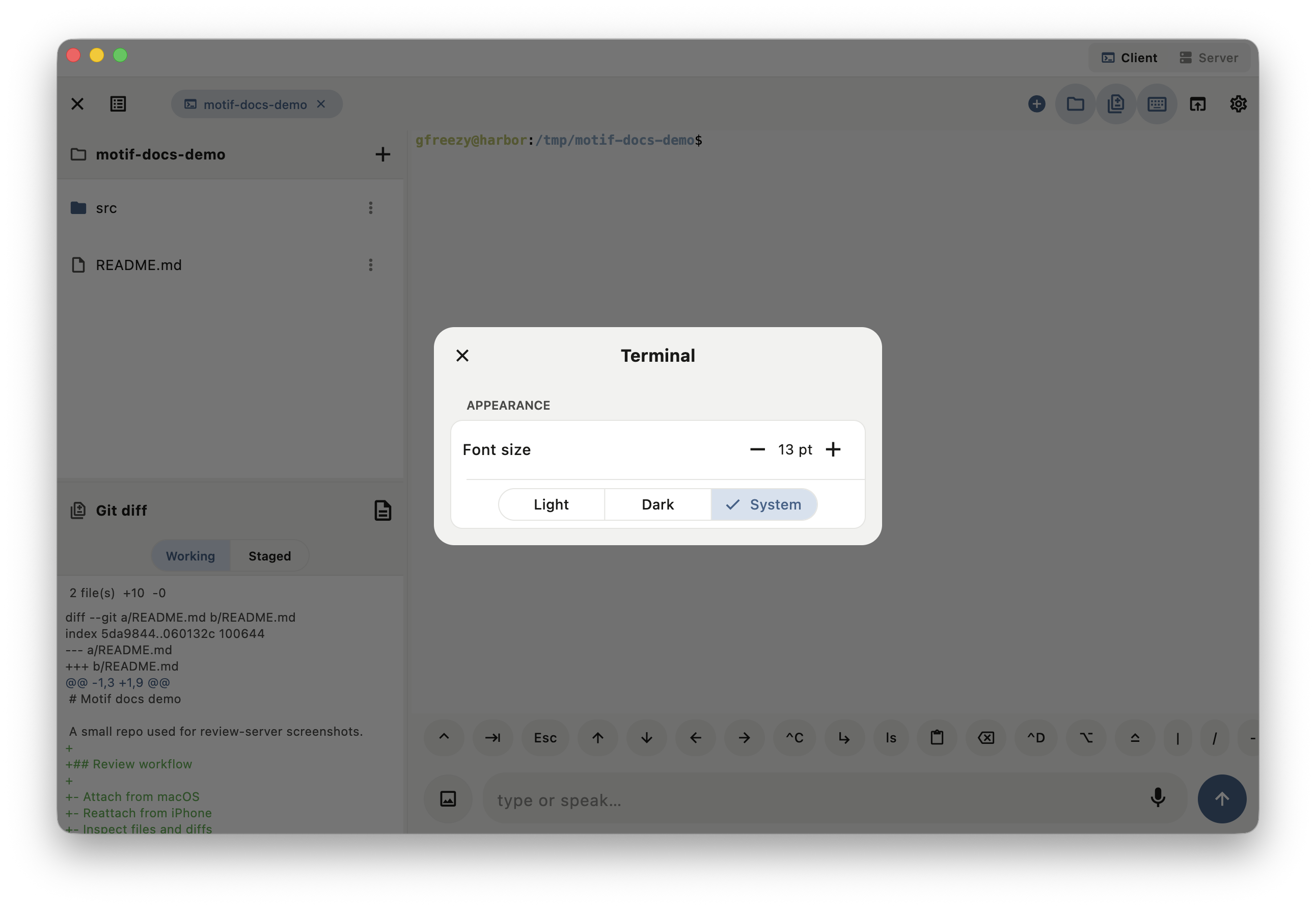This screenshot has height=909, width=1316.
Task: Paste from clipboard icon
Action: [x=937, y=738]
